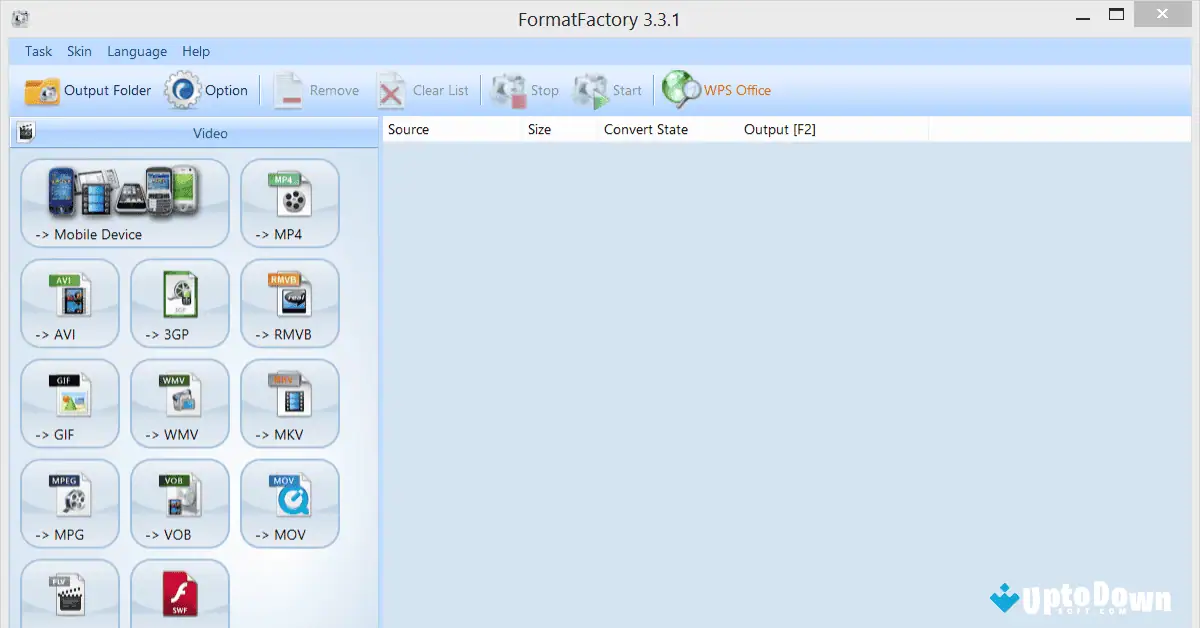
Task: Choose the MPG output format
Action: [x=69, y=503]
